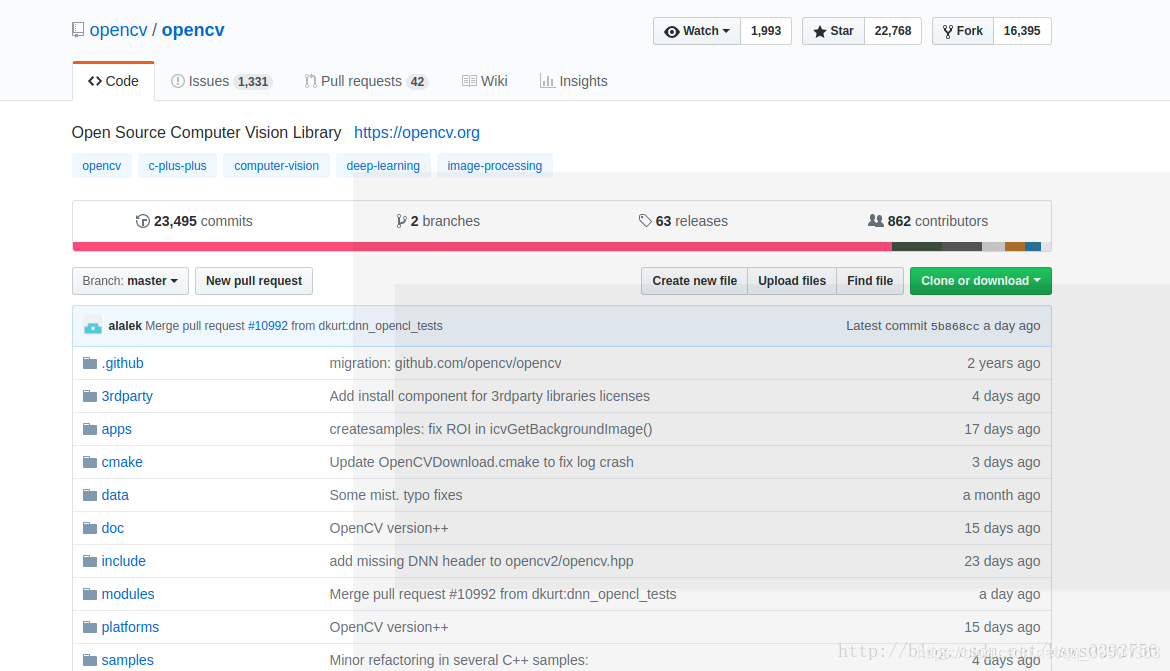The height and width of the screenshot is (671, 1170).
Task: Click the dark green language bar segment
Action: pyautogui.click(x=916, y=246)
